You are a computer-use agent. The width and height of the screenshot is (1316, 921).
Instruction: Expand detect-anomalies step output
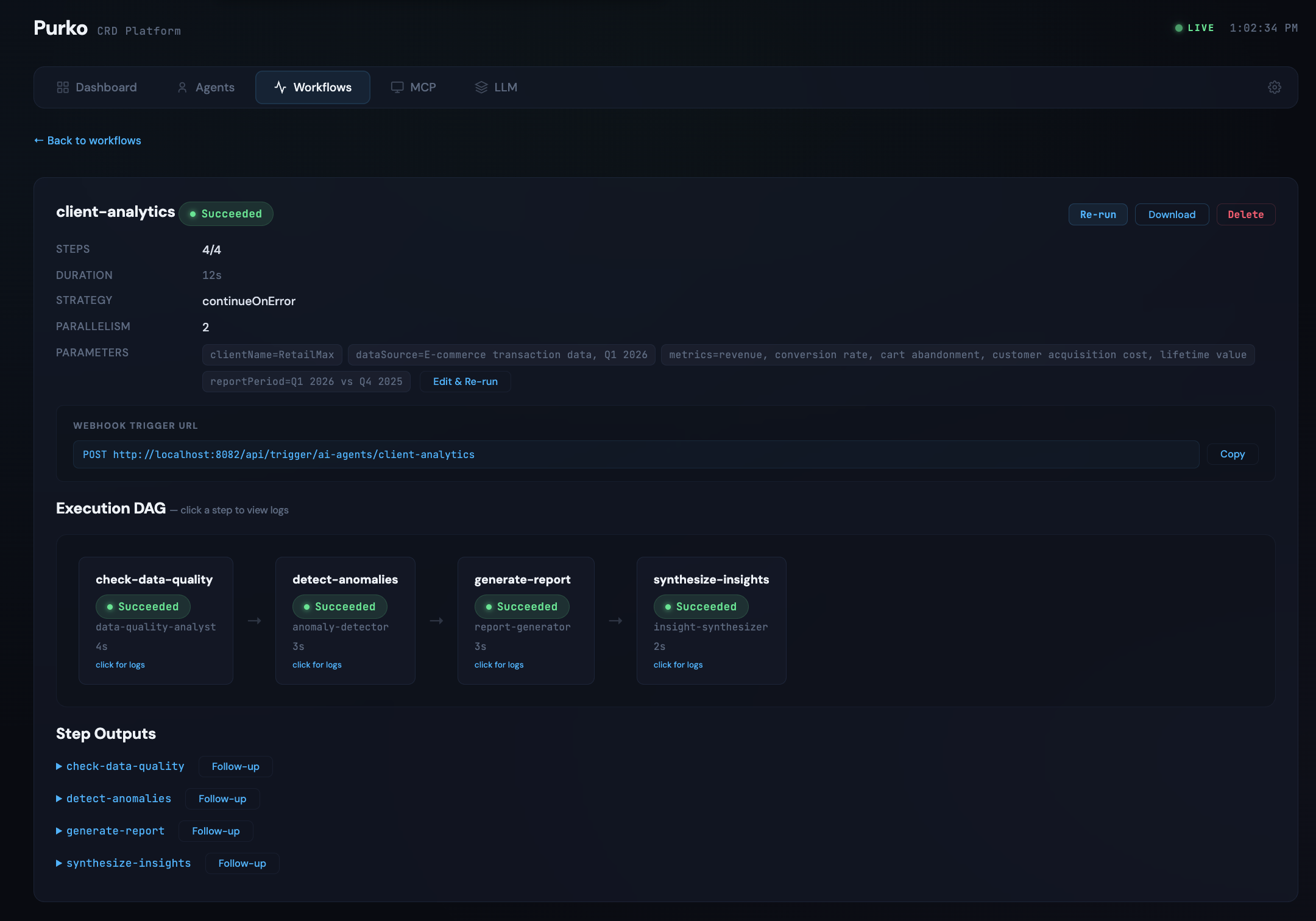pos(113,799)
